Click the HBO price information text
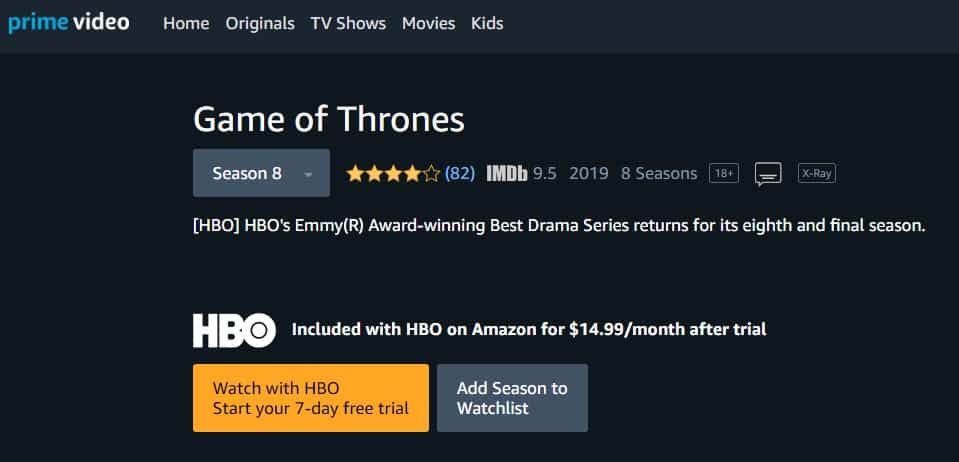Image resolution: width=959 pixels, height=462 pixels. click(x=529, y=330)
